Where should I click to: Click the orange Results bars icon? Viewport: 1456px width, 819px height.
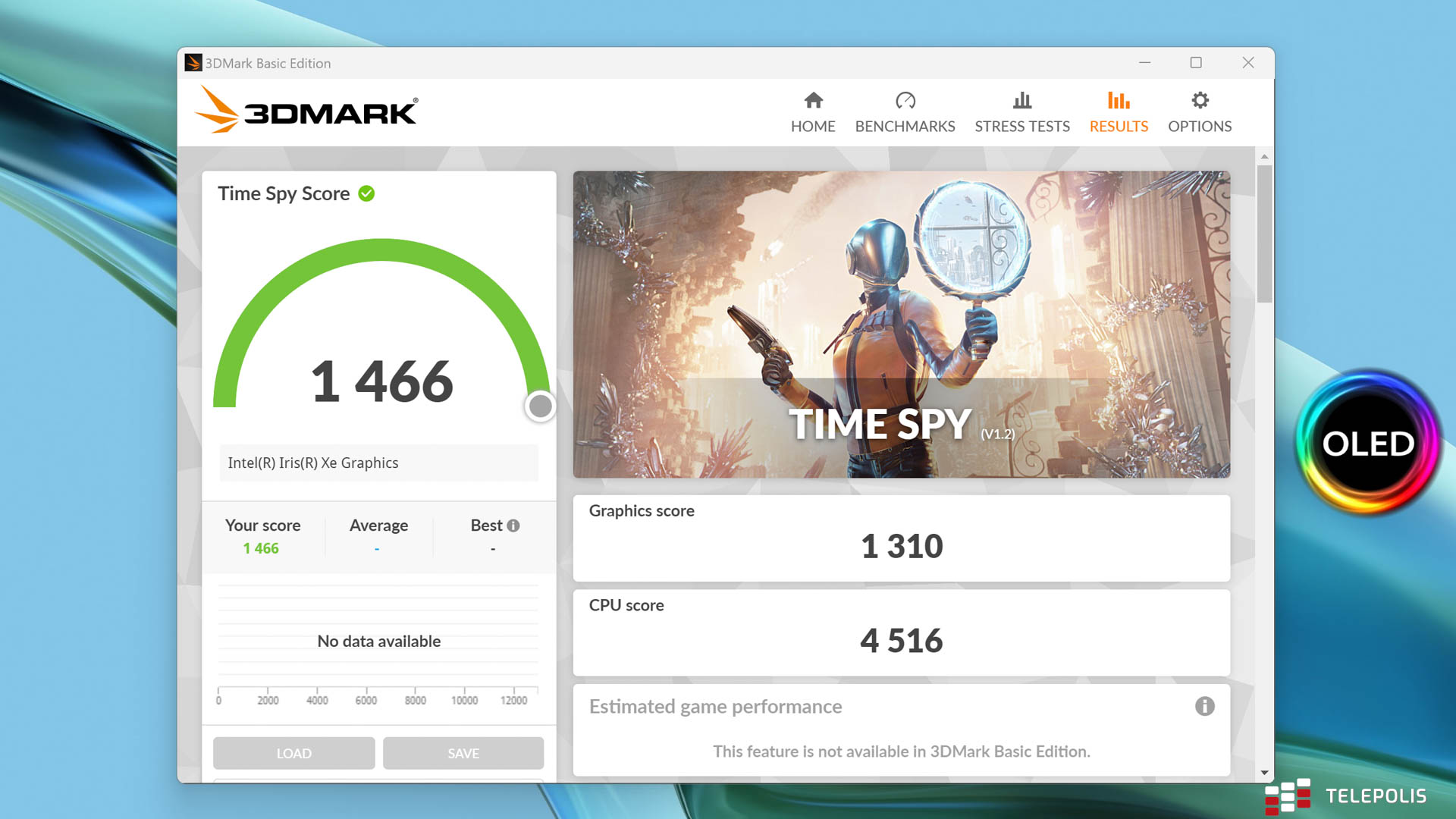(1119, 100)
